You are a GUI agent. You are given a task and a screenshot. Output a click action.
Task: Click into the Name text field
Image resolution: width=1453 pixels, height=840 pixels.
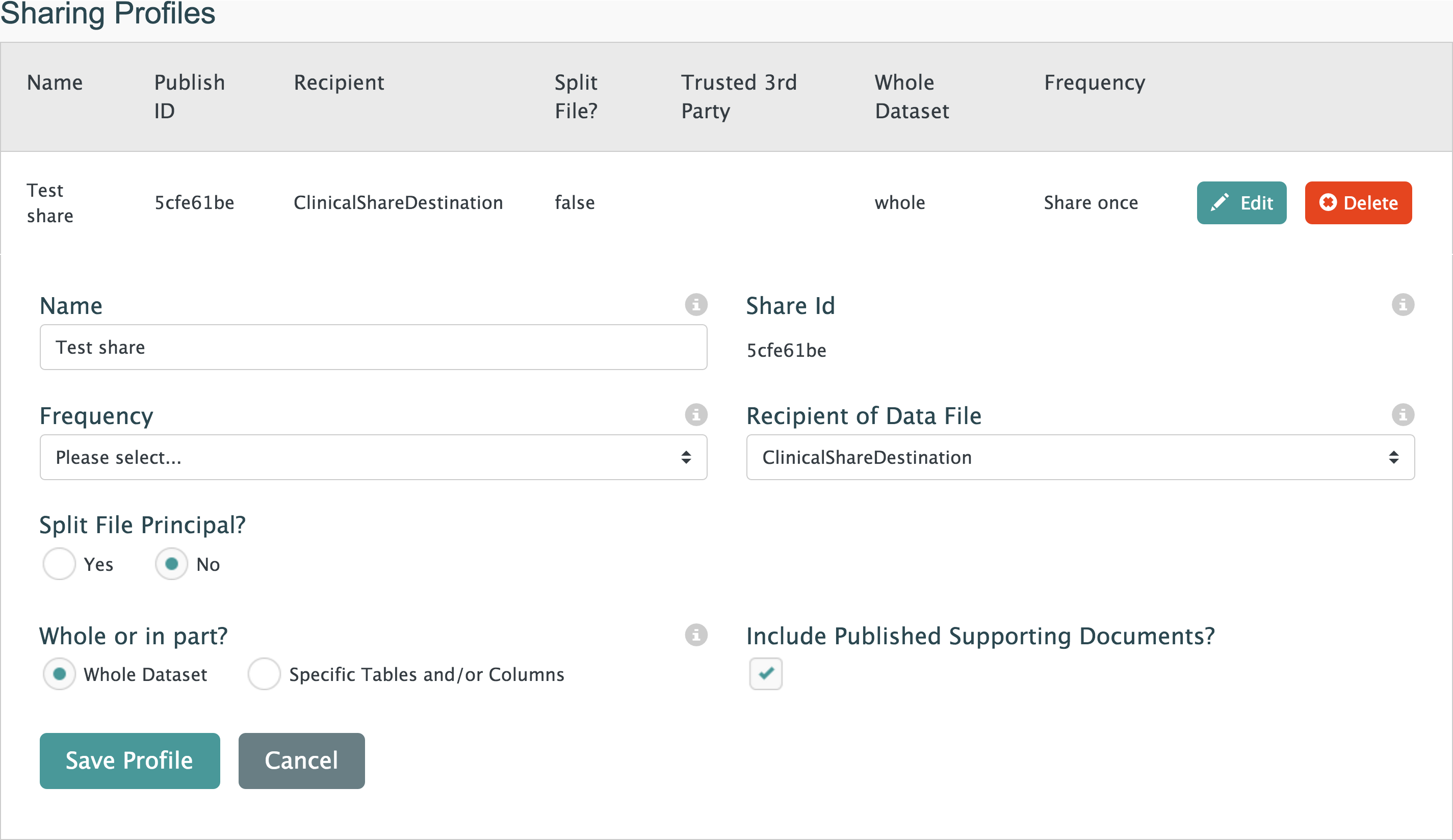pyautogui.click(x=373, y=347)
